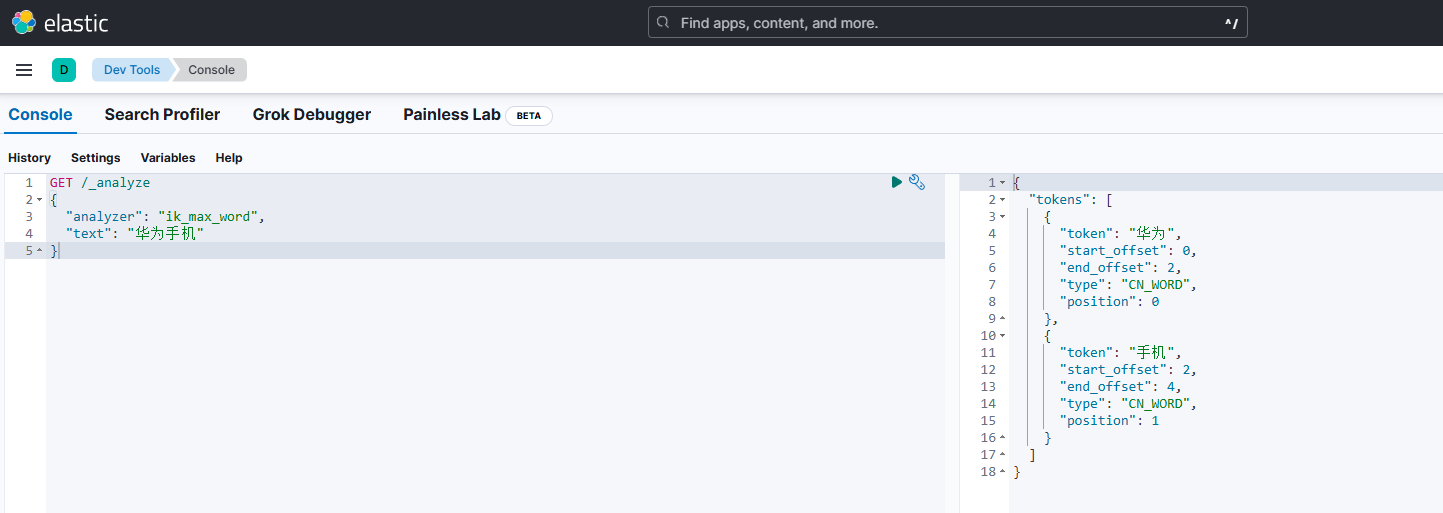1443x513 pixels.
Task: Click the green D space avatar
Action: [64, 70]
